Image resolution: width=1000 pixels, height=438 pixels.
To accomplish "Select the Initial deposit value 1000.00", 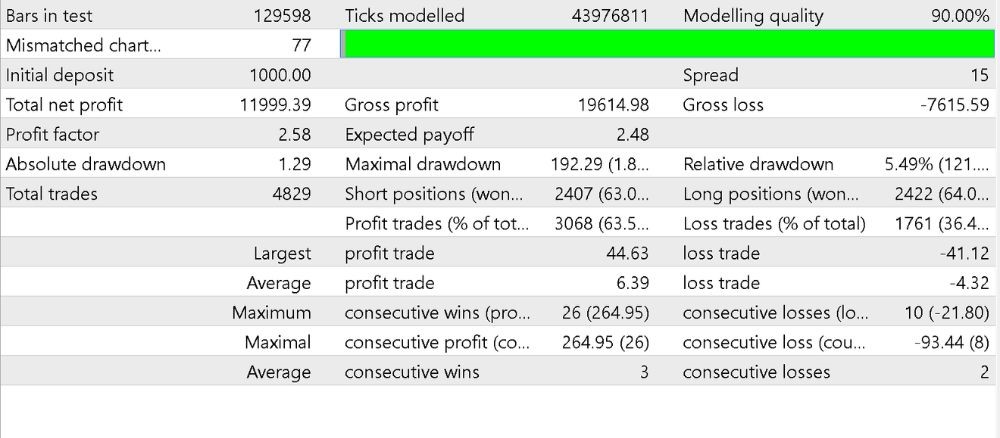I will [280, 75].
